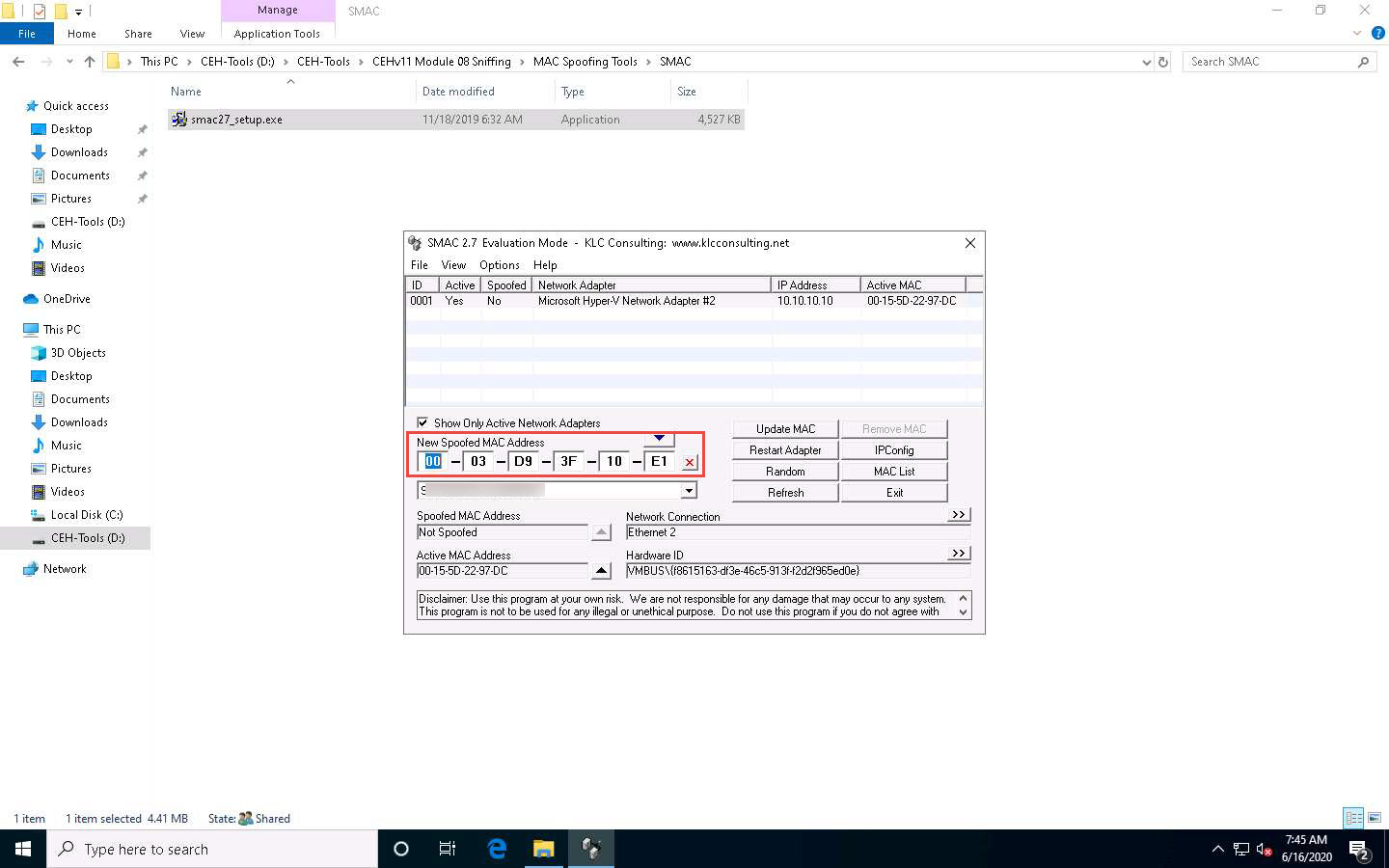
Task: Switch to Large icons view
Action: click(1374, 818)
